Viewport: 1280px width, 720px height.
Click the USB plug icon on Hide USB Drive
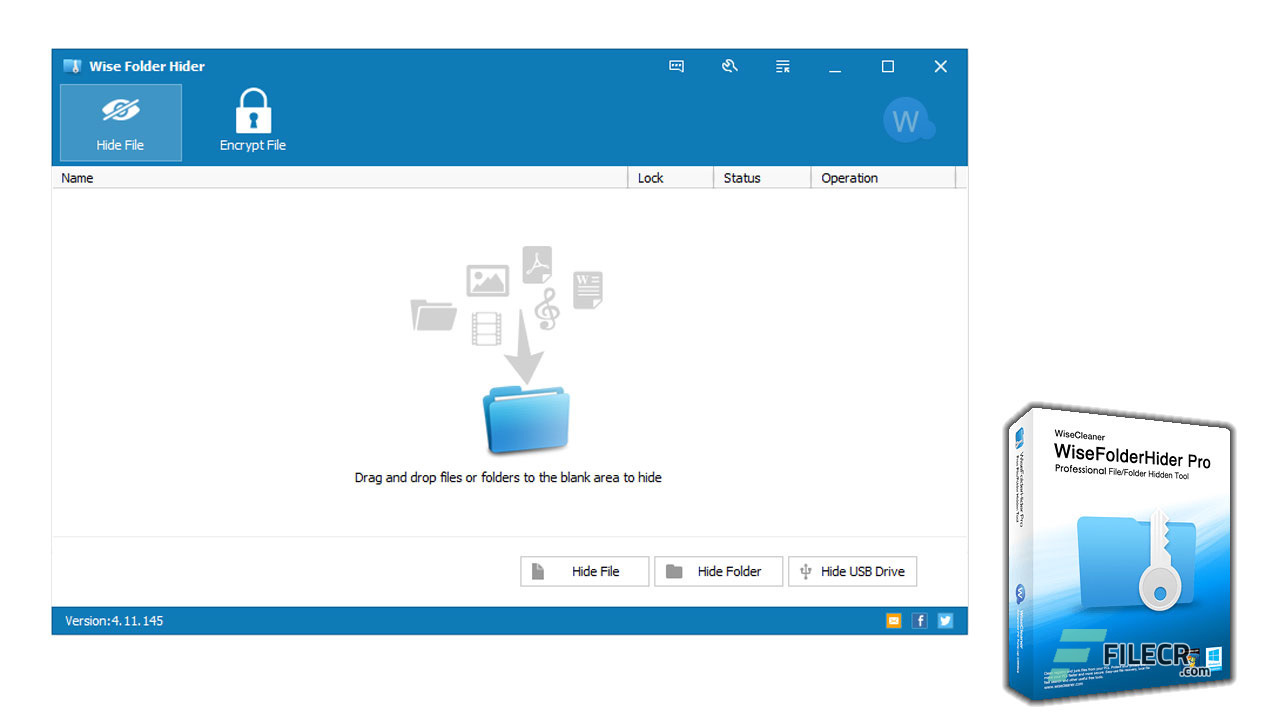point(806,571)
